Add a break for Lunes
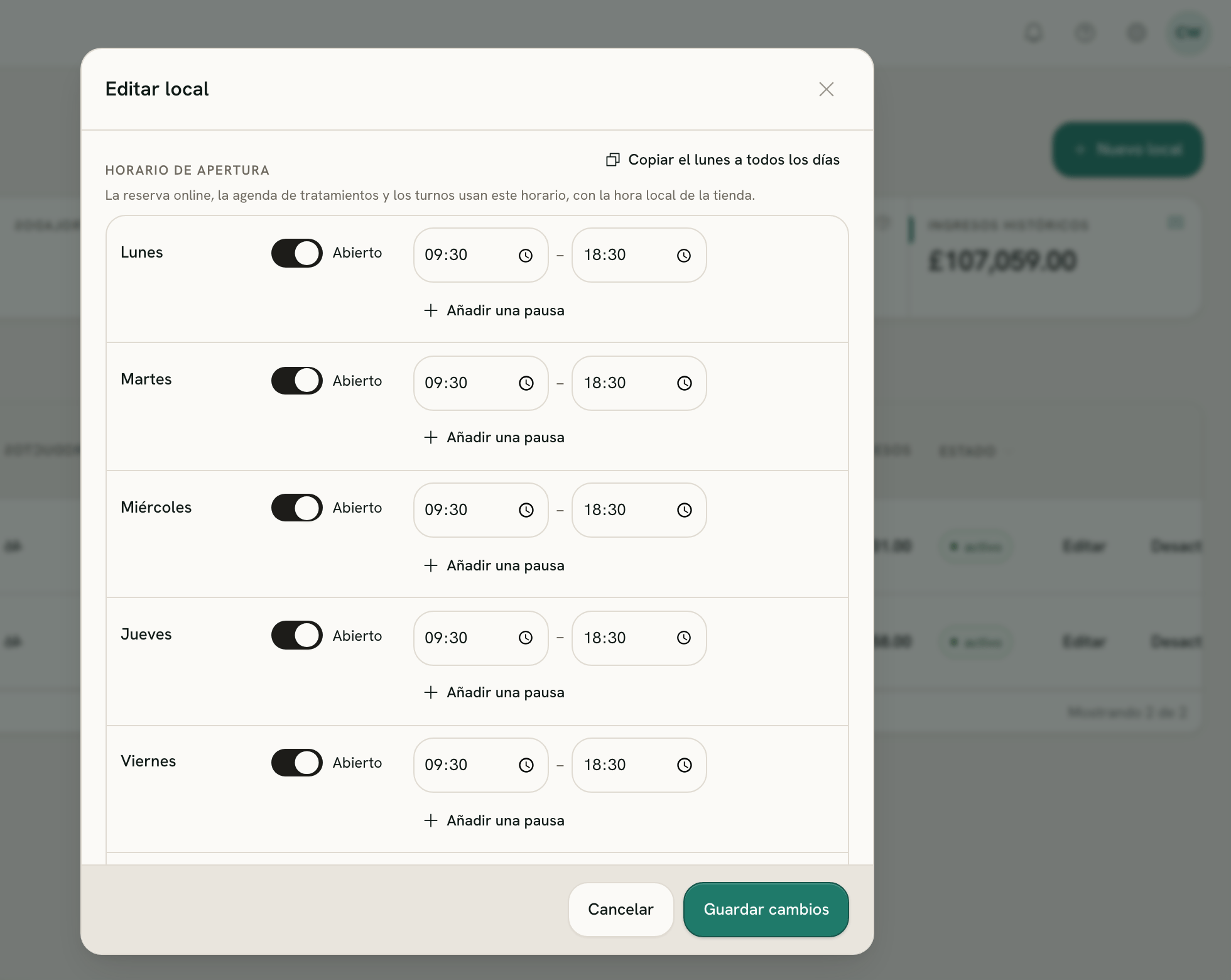Screen dimensions: 1231x980 (494, 310)
